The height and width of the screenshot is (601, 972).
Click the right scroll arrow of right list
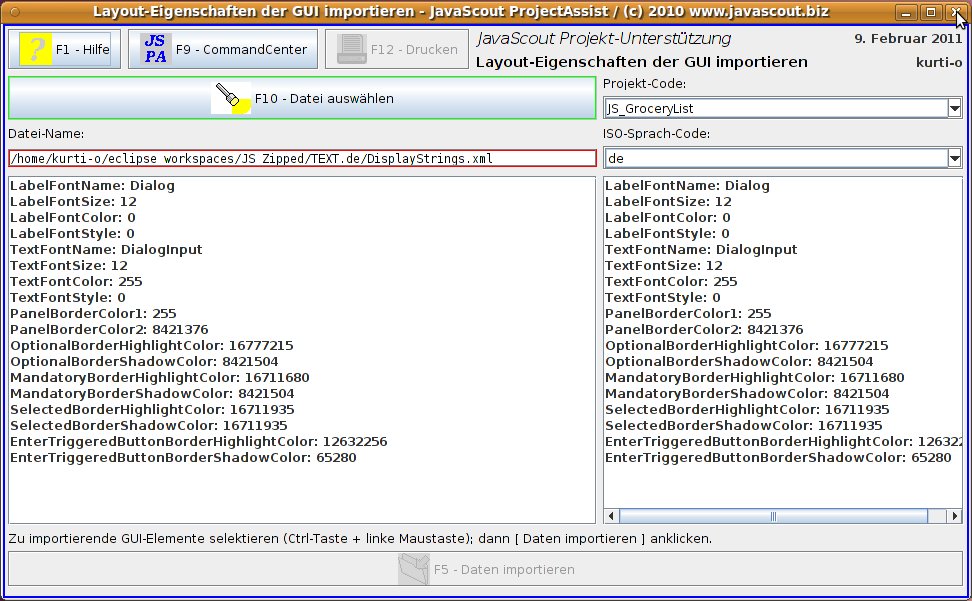click(954, 516)
